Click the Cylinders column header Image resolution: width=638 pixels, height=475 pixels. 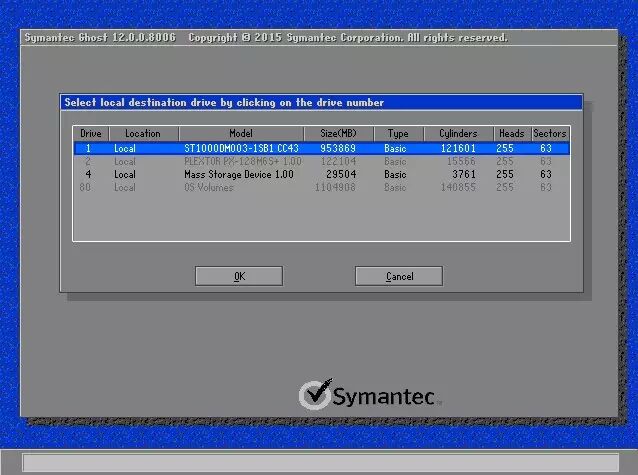coord(458,134)
